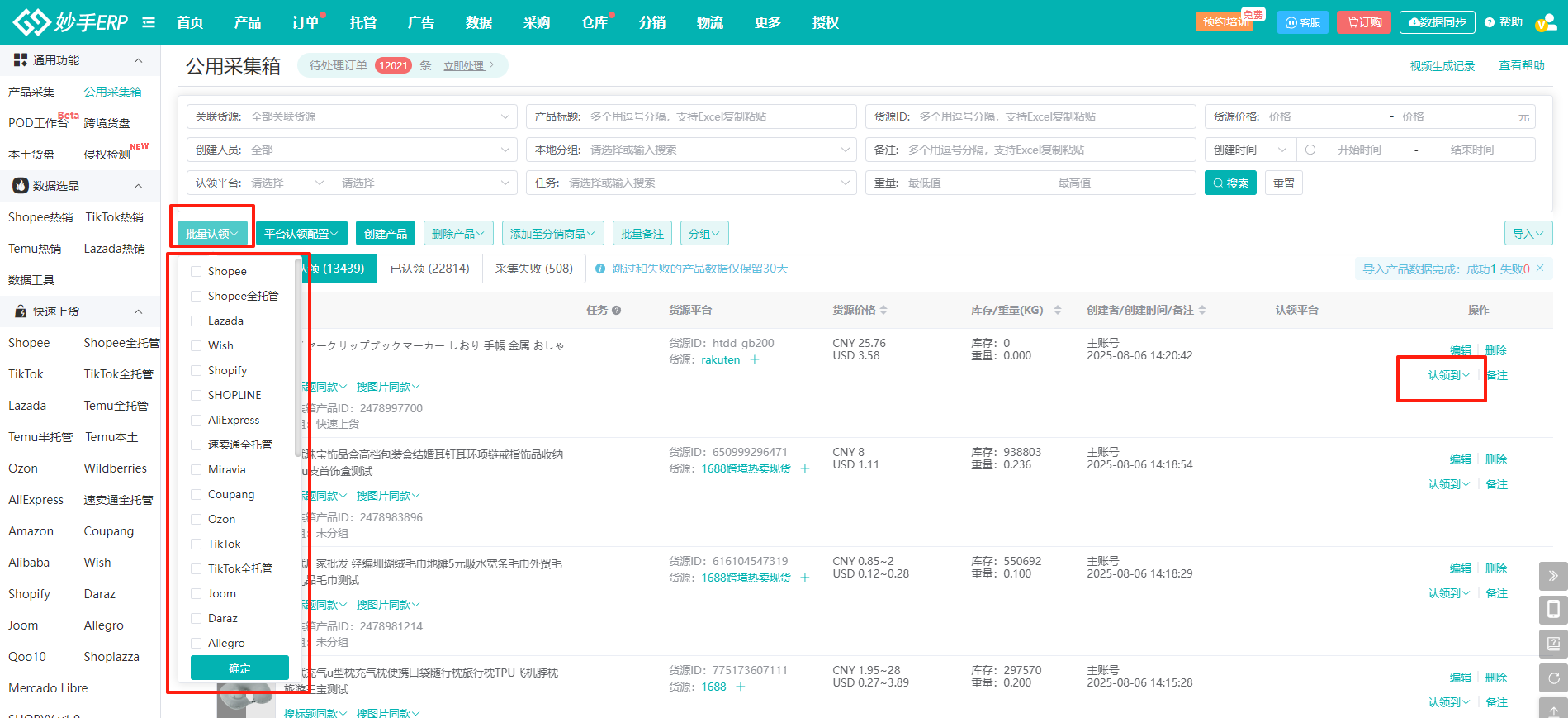Open the help manual book icon
This screenshot has height=718, width=1568.
(x=1553, y=644)
